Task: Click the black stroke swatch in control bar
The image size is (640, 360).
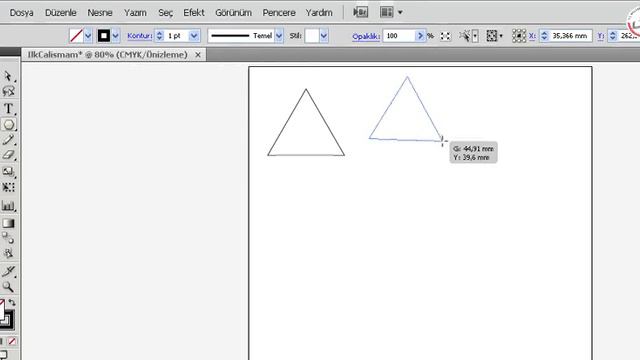Action: (104, 36)
